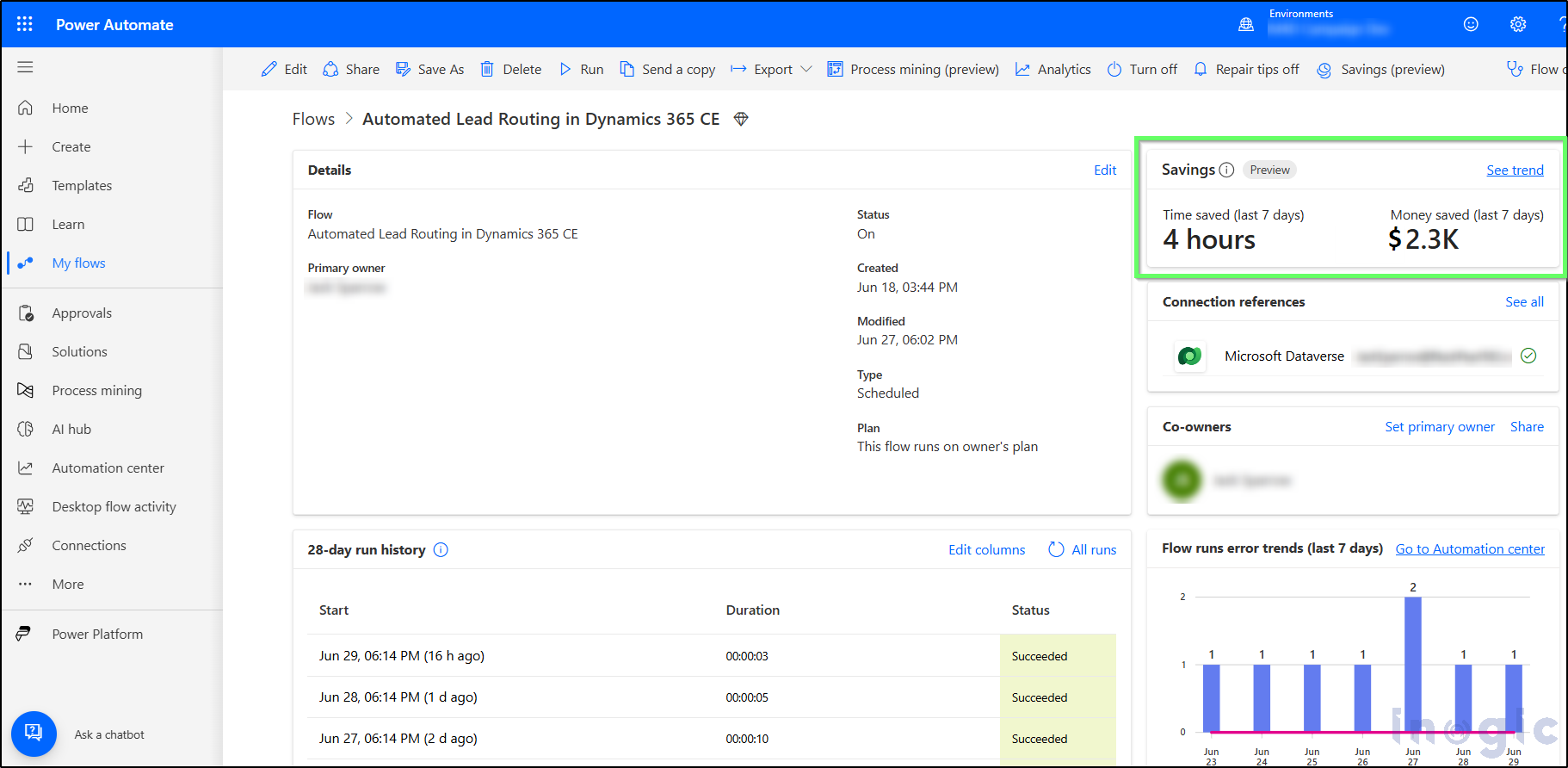Open the Ask a chatbot button

[x=34, y=734]
